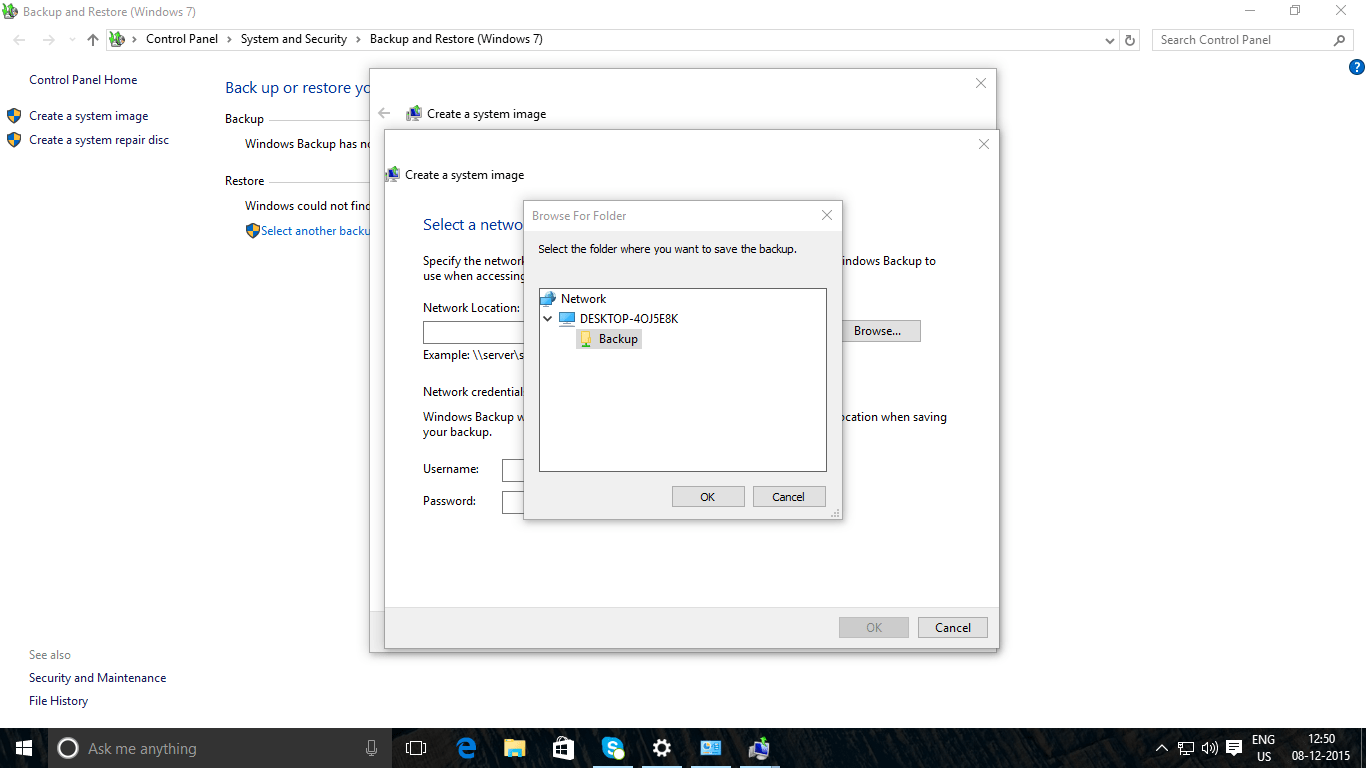
Task: Click OK in Browse For Folder
Action: (708, 497)
